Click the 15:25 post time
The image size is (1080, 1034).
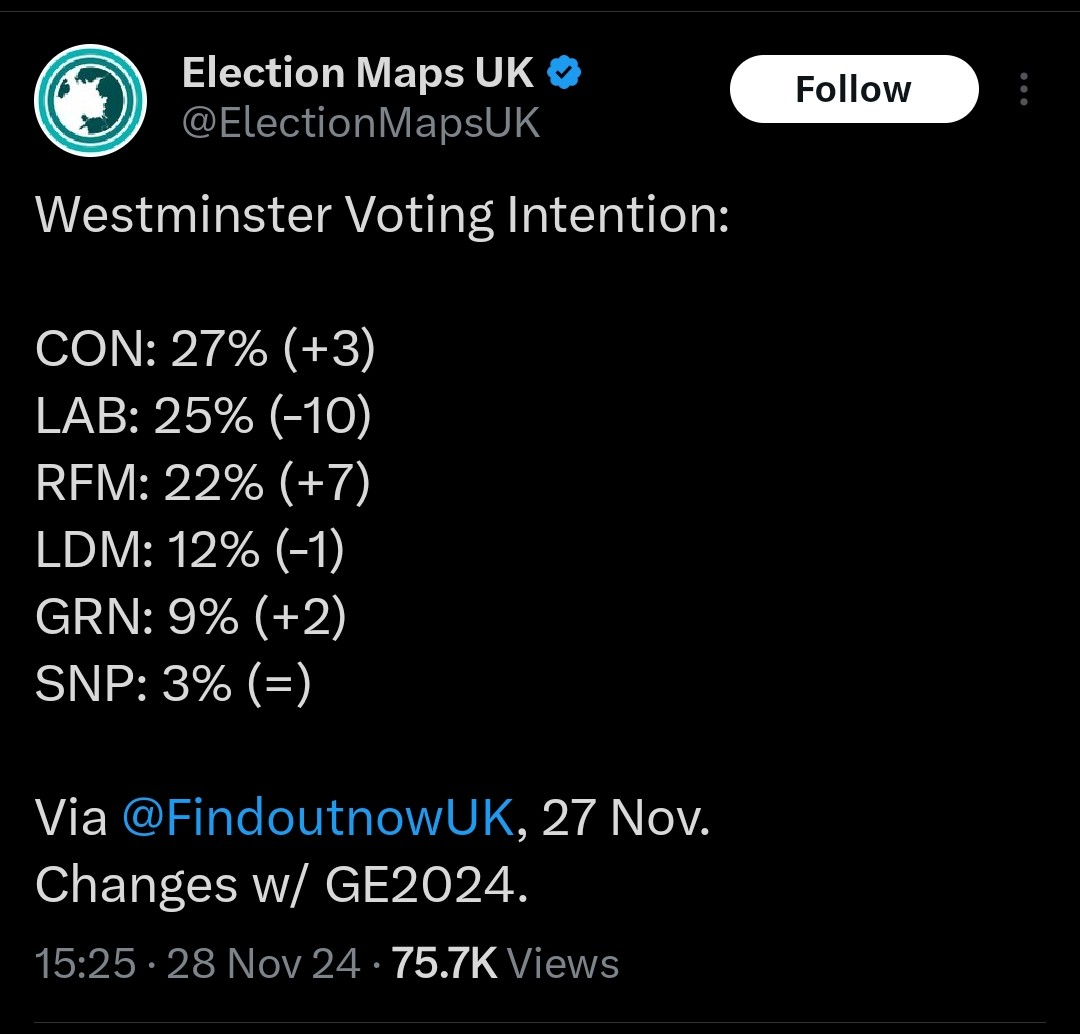click(85, 964)
